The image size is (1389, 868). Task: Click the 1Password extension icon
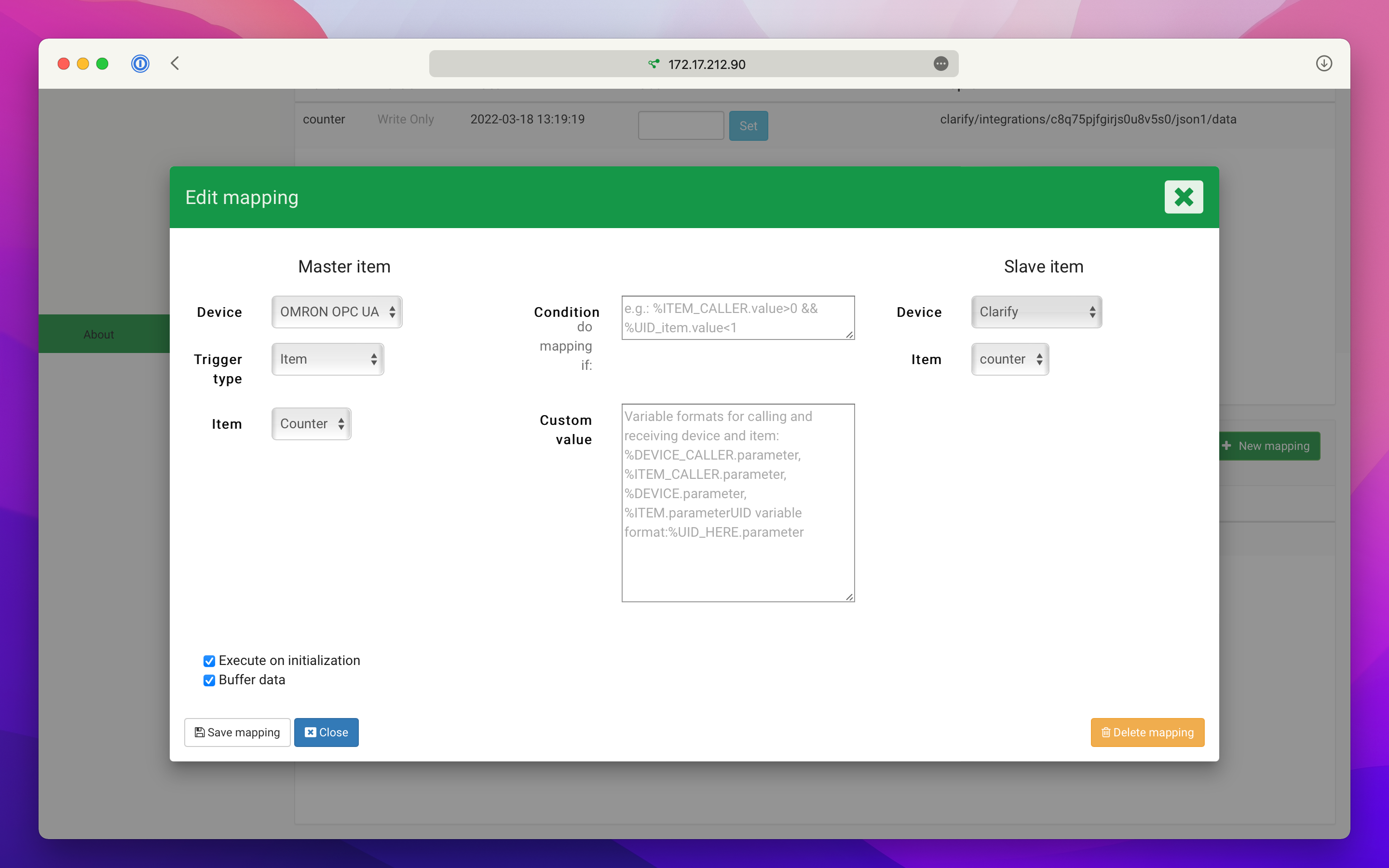140,63
